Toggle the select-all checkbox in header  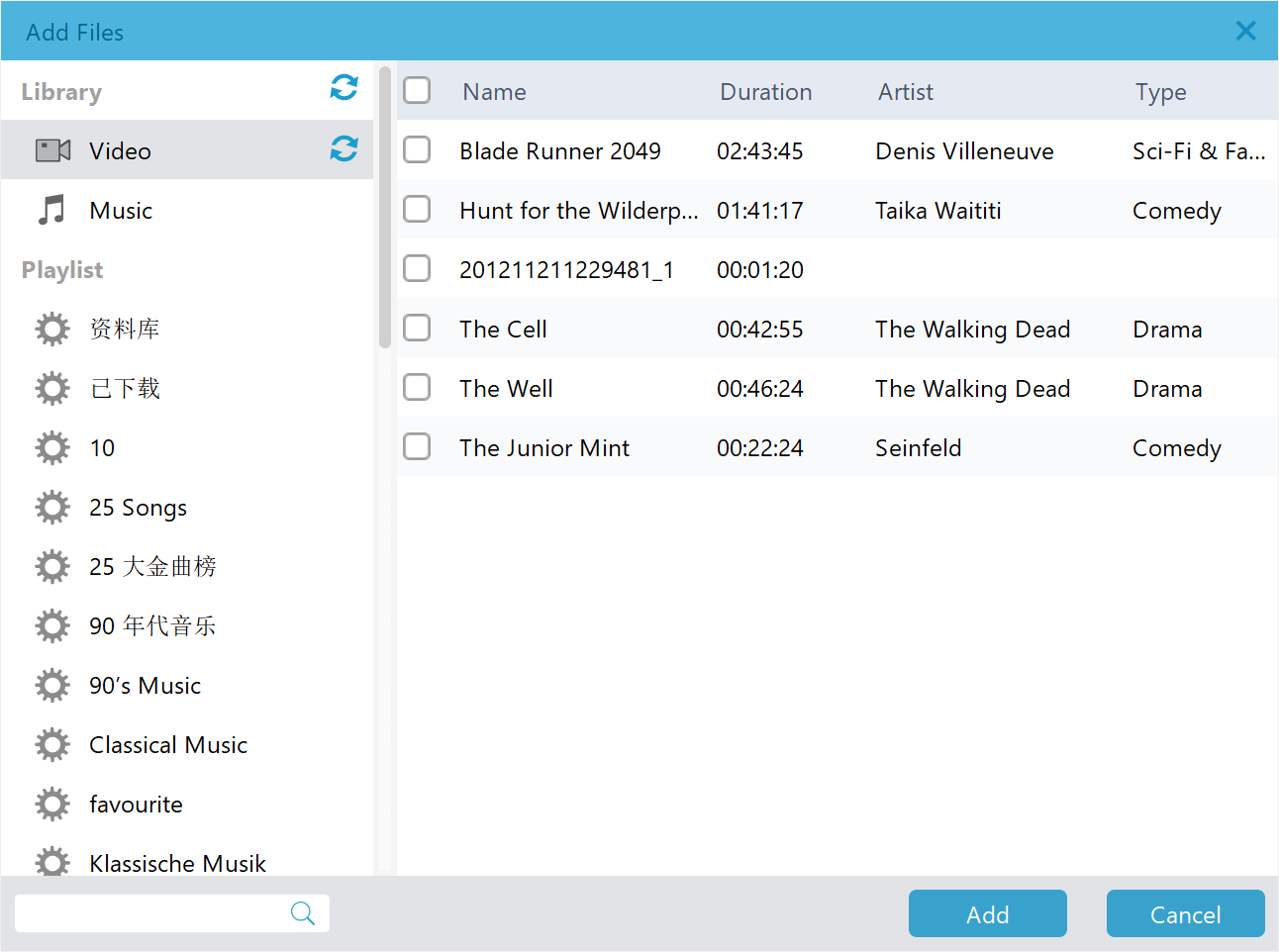(417, 91)
